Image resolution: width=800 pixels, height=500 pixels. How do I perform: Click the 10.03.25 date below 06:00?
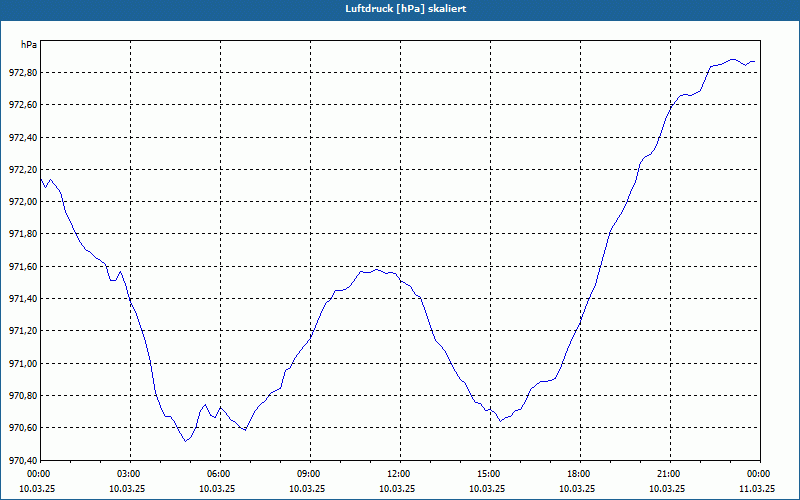tap(217, 489)
